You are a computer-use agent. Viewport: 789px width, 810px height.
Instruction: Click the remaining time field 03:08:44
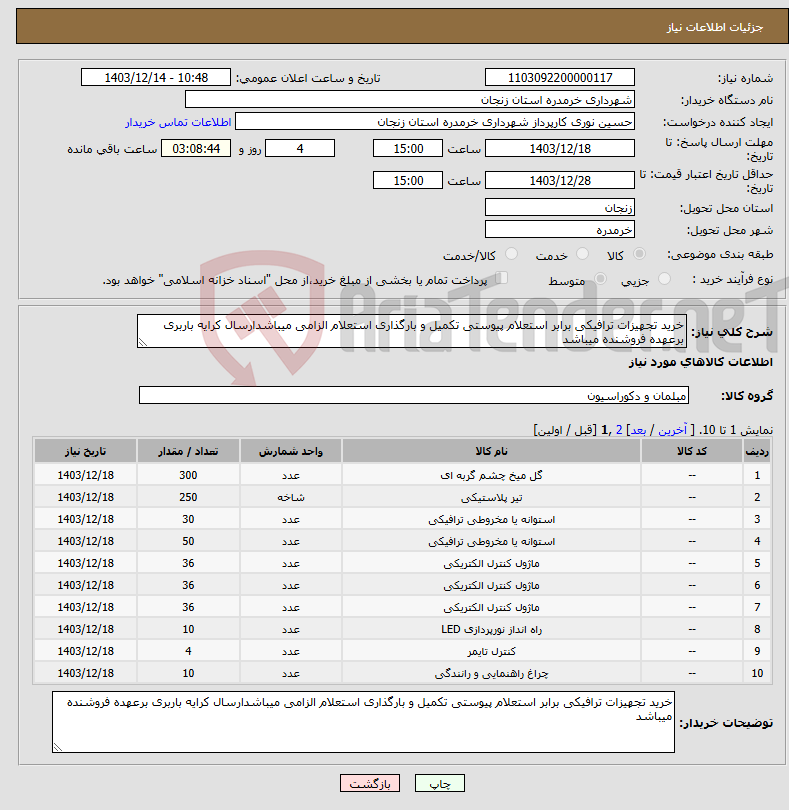tap(196, 149)
